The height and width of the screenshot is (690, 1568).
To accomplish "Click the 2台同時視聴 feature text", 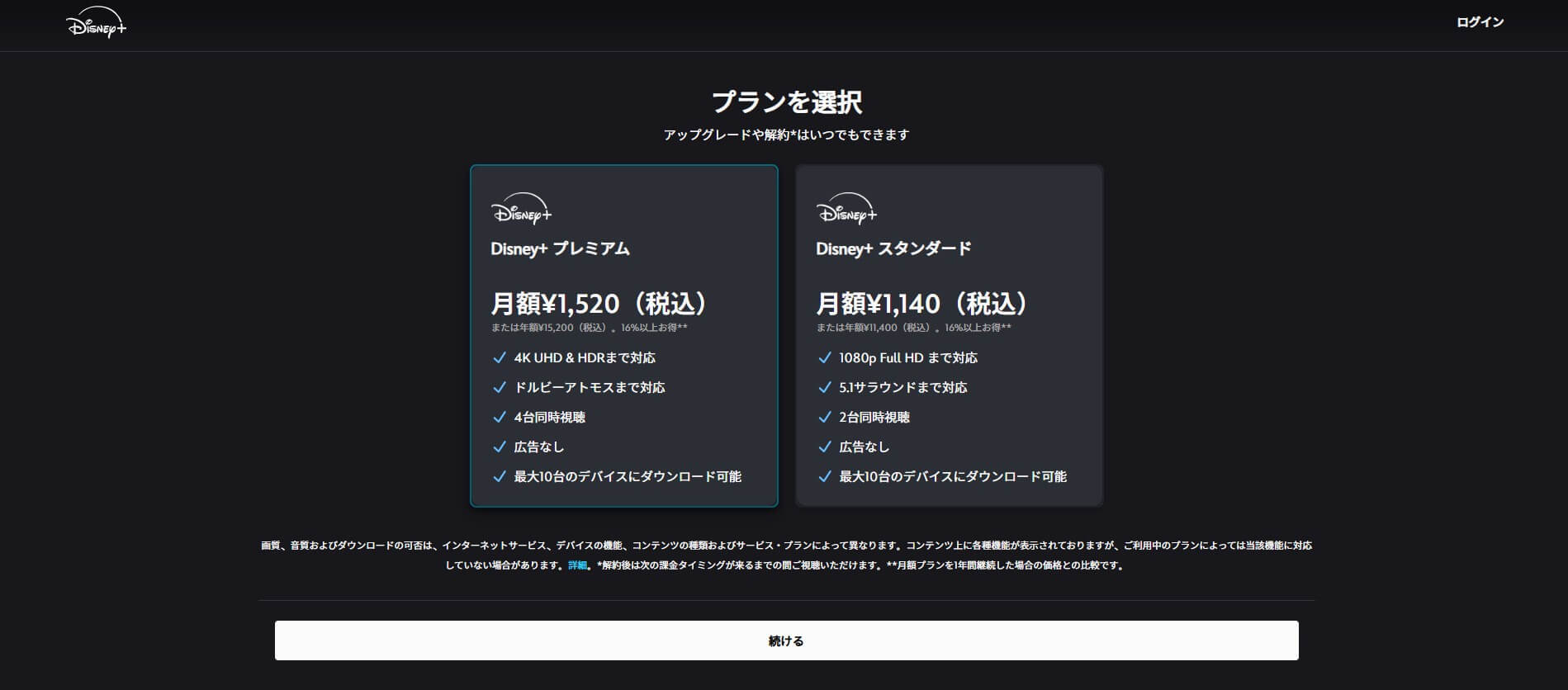I will [874, 417].
